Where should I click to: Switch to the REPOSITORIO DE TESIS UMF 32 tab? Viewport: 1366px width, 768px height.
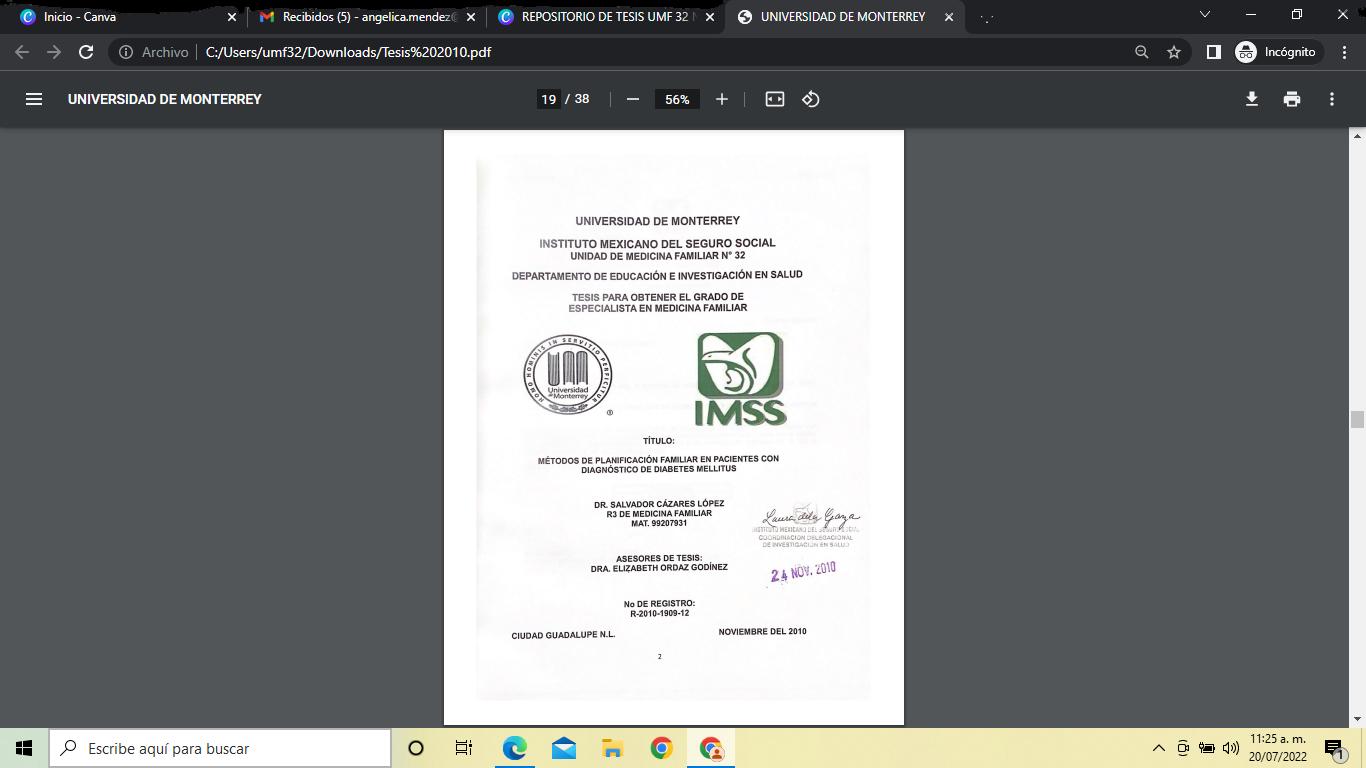pyautogui.click(x=605, y=17)
